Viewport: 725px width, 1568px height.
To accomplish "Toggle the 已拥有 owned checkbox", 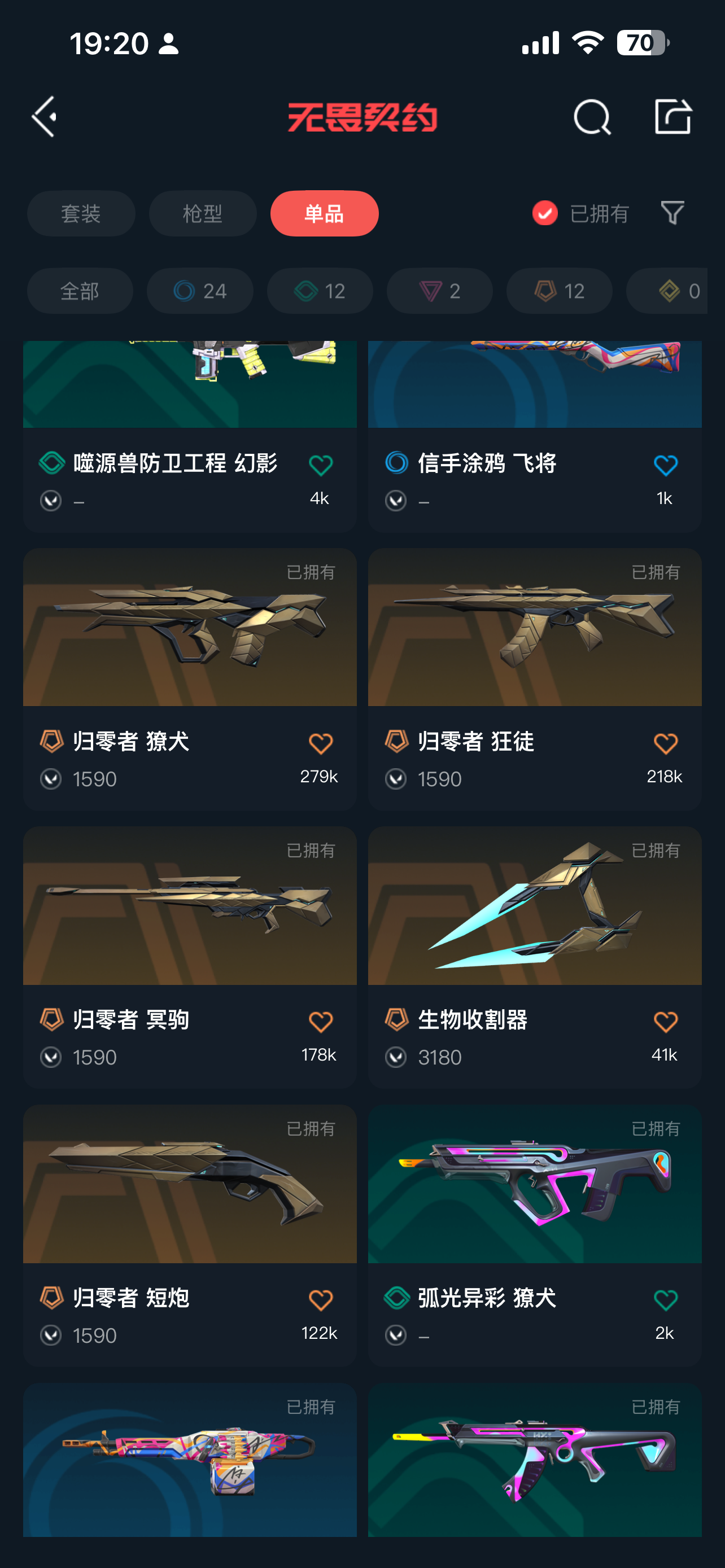I will 545,213.
